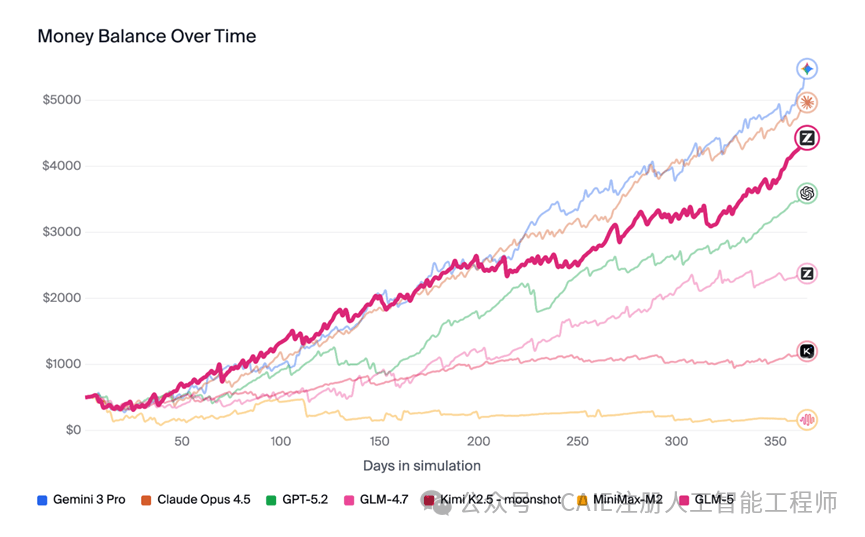Toggle Gemini 3 Pro series in legend
Screen dimensions: 865x537
click(89, 499)
